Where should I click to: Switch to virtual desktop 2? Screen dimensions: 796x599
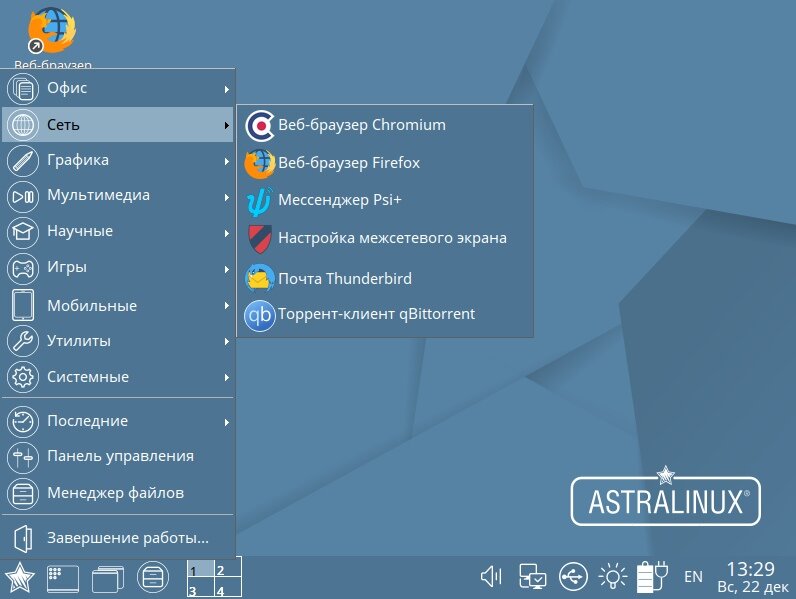[227, 568]
